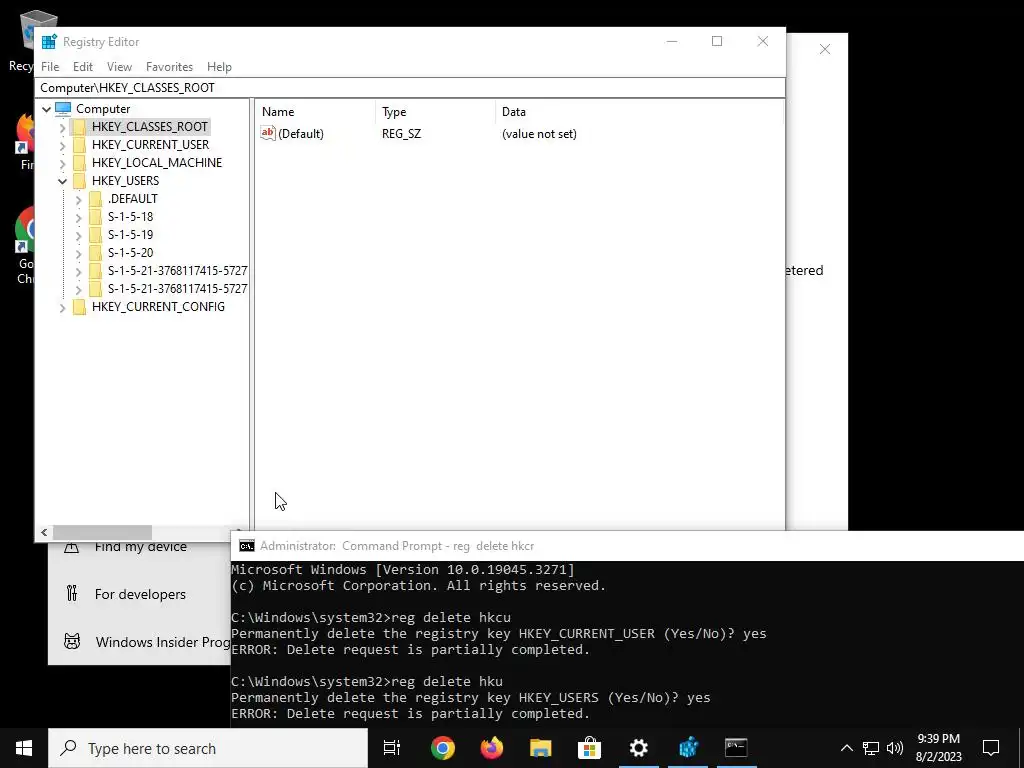Click the Registry Editor title bar icon
This screenshot has width=1024, height=768.
[x=49, y=42]
